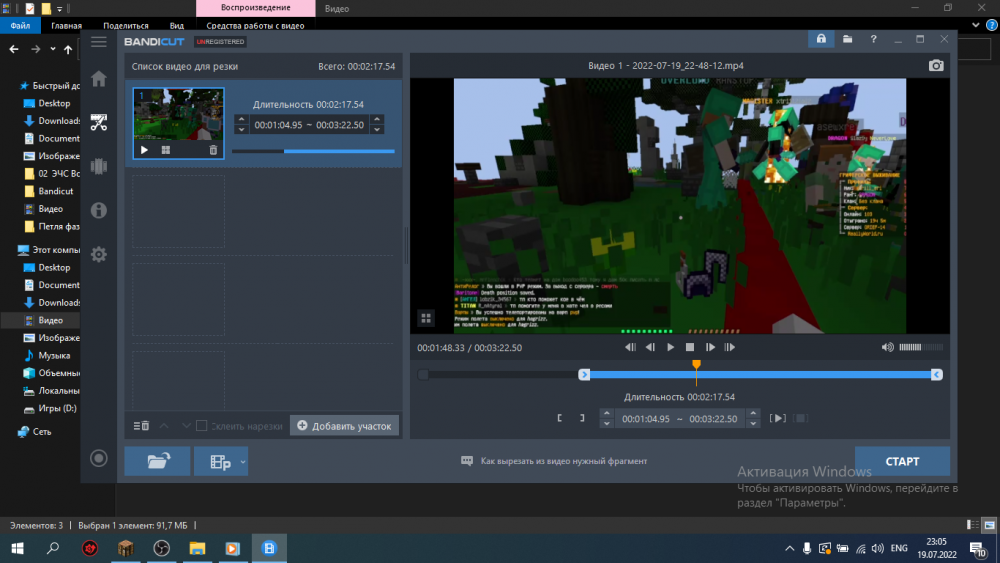Decrease segment 1 end time in list
1000x563 pixels.
[377, 129]
